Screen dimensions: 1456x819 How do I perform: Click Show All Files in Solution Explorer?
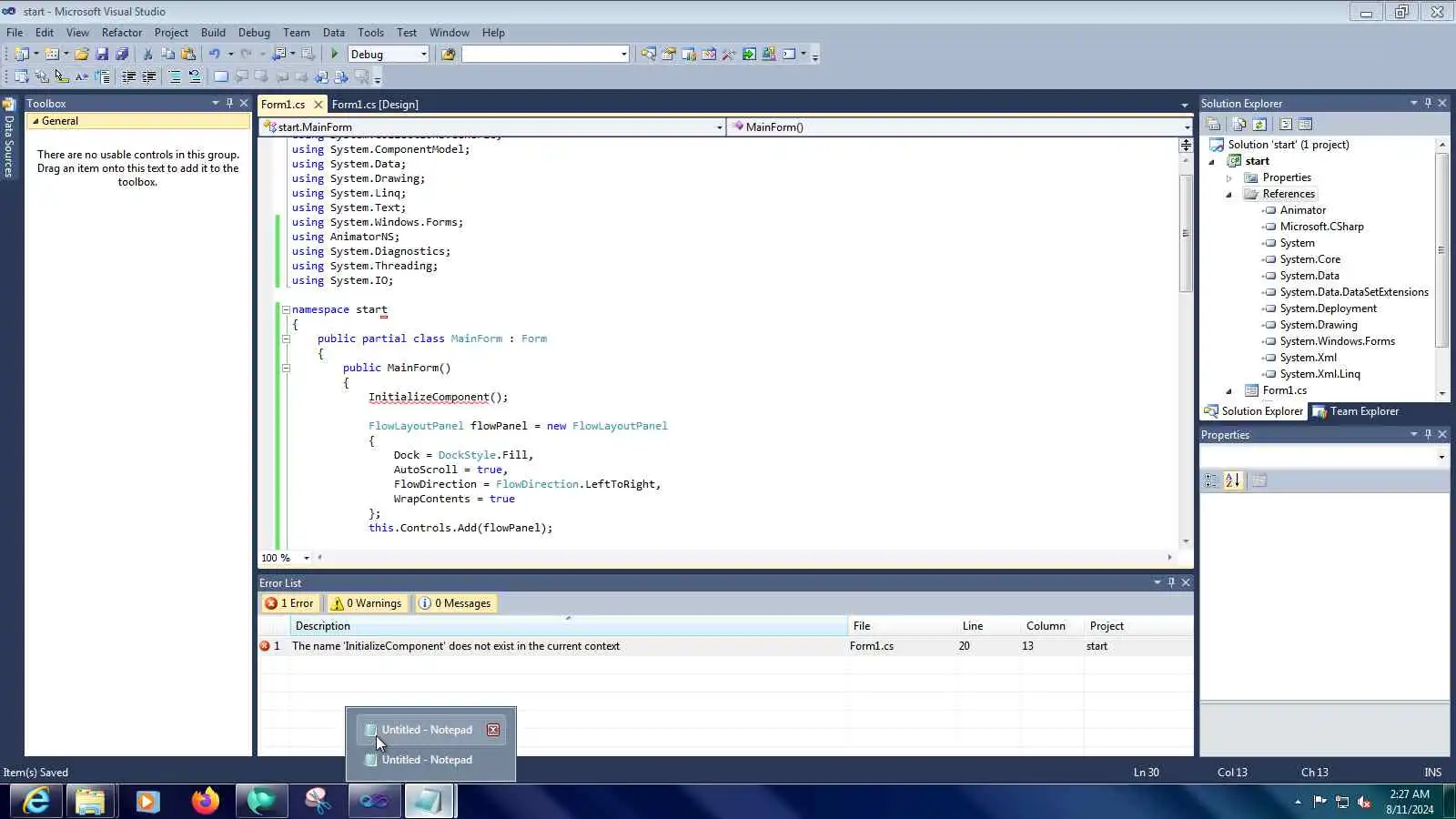pos(1239,125)
